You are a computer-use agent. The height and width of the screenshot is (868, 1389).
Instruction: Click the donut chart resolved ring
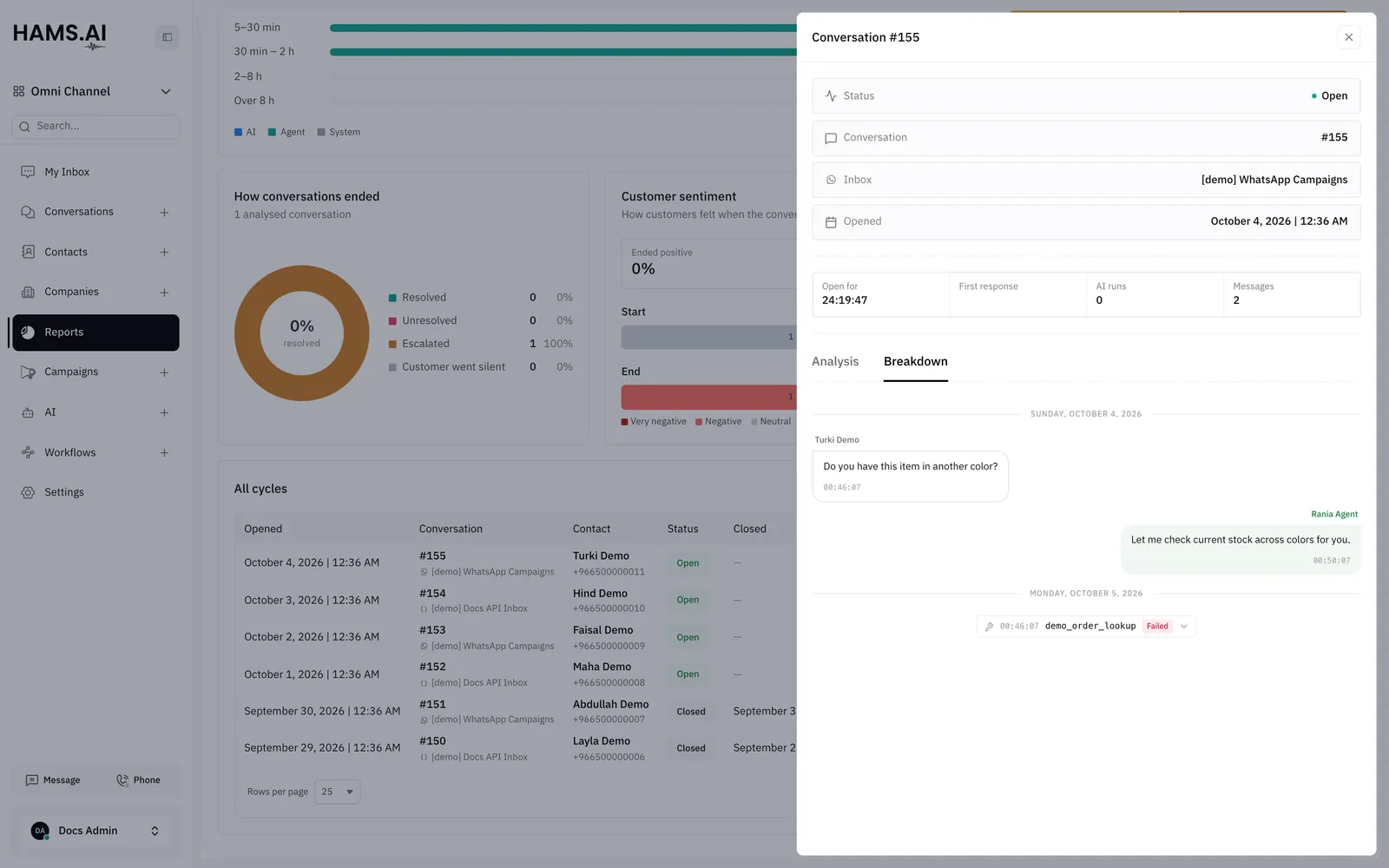(x=301, y=332)
